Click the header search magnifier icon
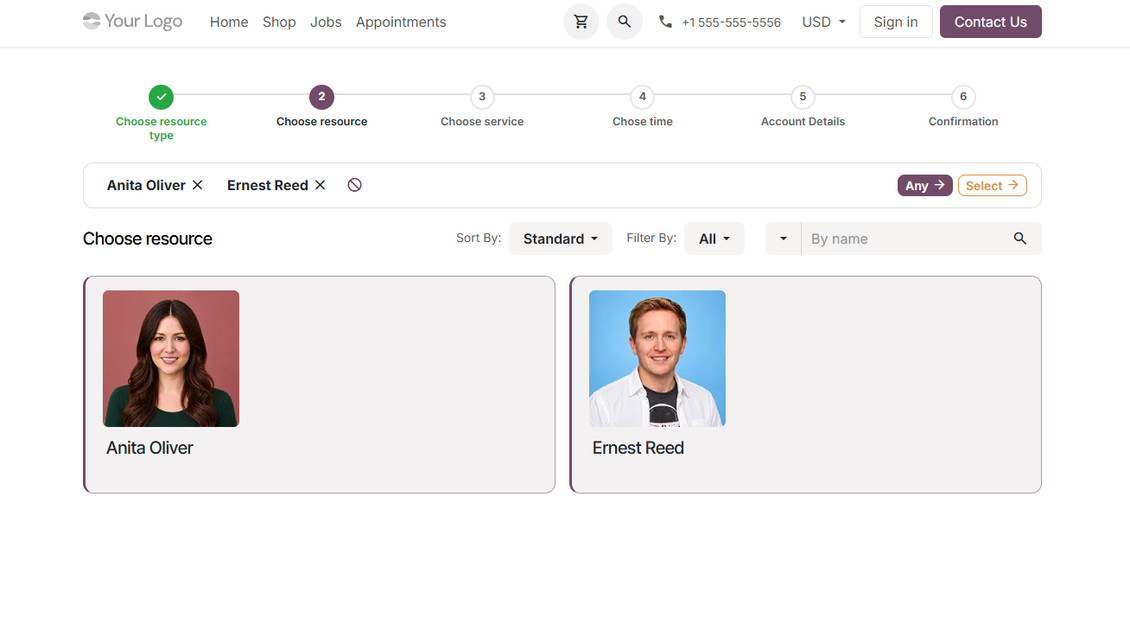The width and height of the screenshot is (1130, 637). 624,22
